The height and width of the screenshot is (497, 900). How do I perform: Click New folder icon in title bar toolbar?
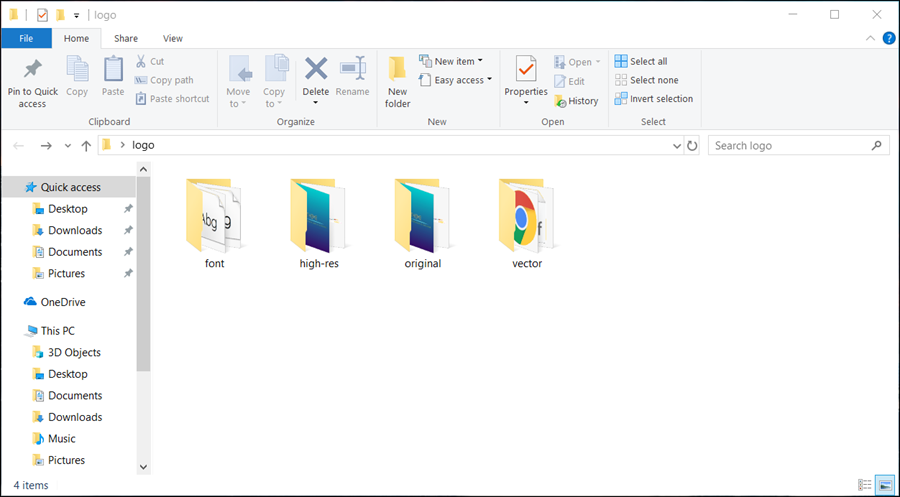(x=60, y=15)
